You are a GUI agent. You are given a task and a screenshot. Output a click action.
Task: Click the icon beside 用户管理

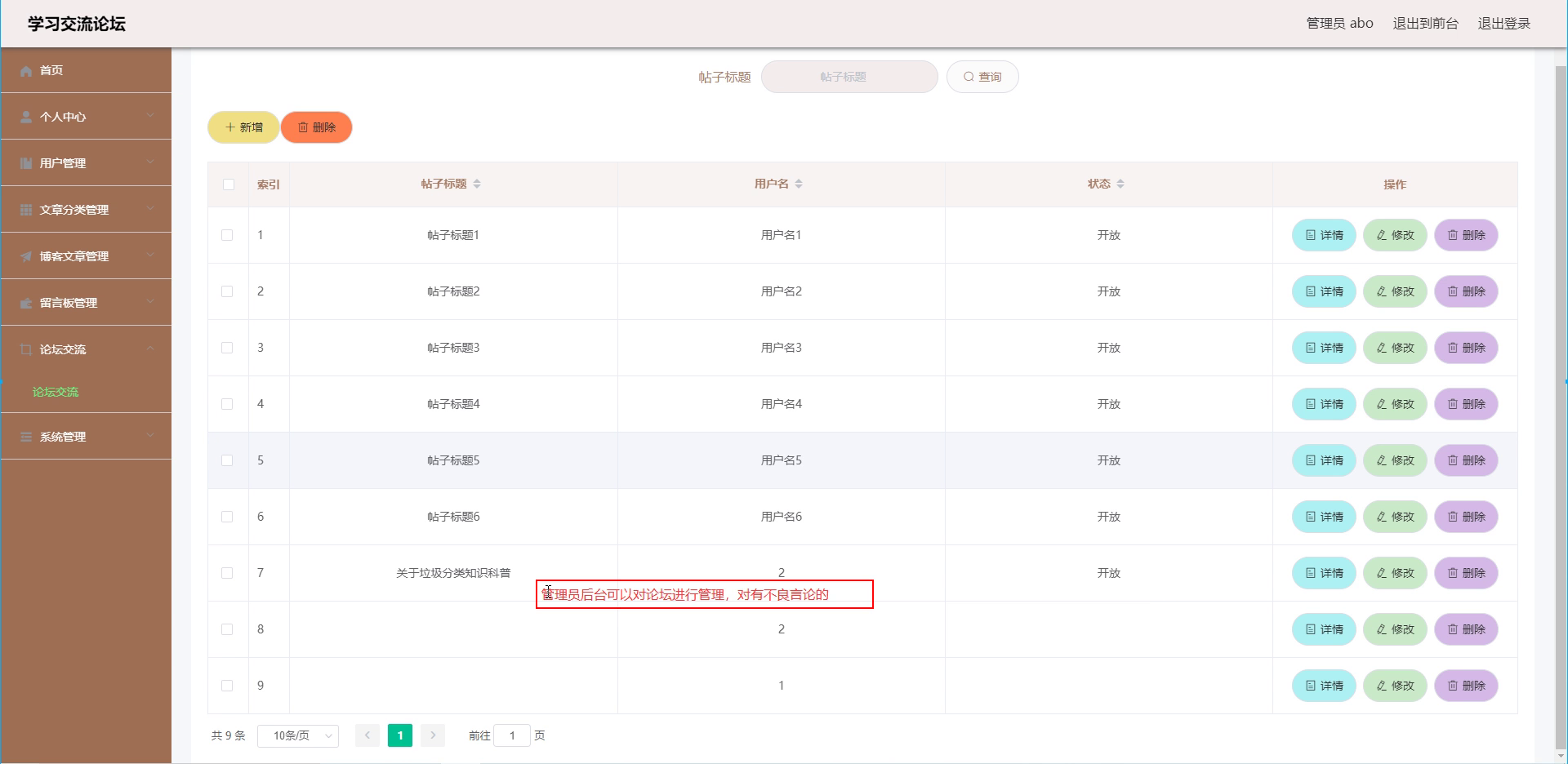pos(26,164)
